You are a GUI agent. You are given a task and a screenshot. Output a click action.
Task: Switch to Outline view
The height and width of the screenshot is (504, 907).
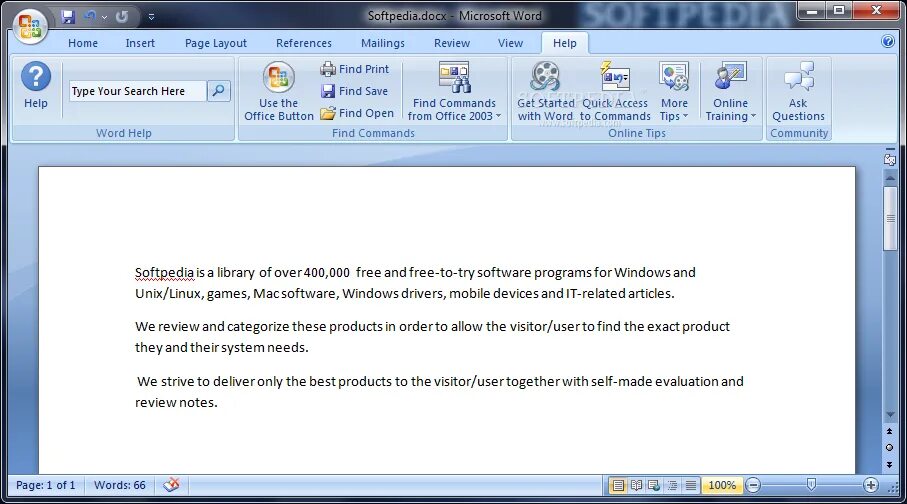(x=672, y=485)
